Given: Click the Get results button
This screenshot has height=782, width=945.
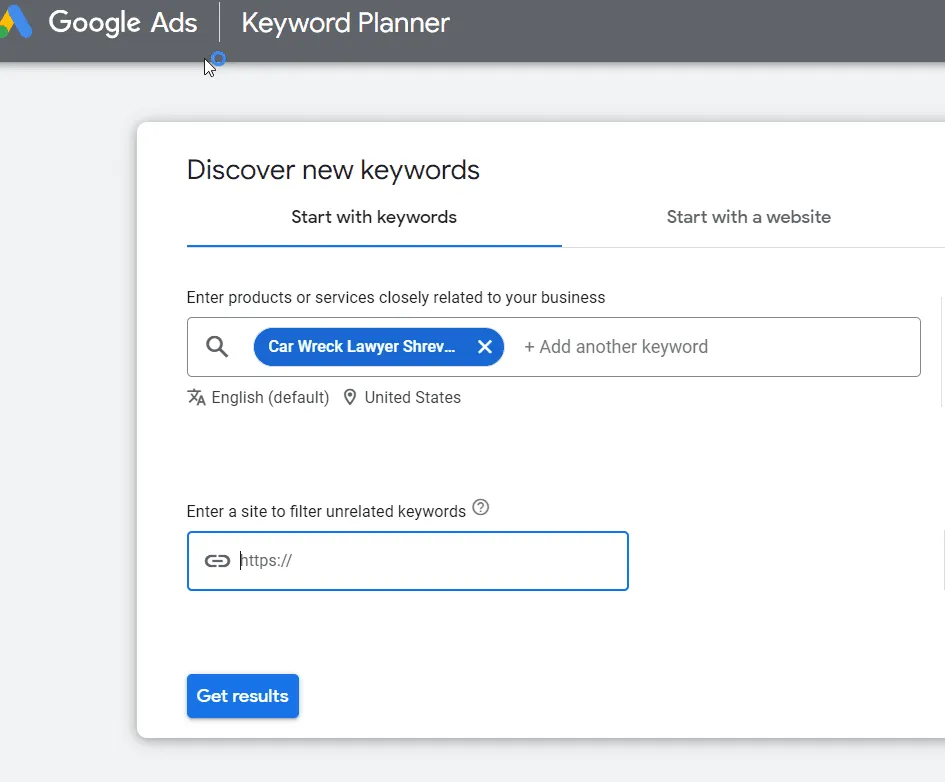Looking at the screenshot, I should [x=243, y=696].
